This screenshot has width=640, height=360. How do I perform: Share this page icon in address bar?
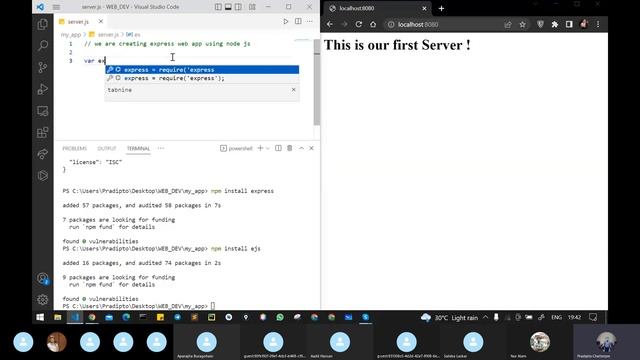point(508,24)
